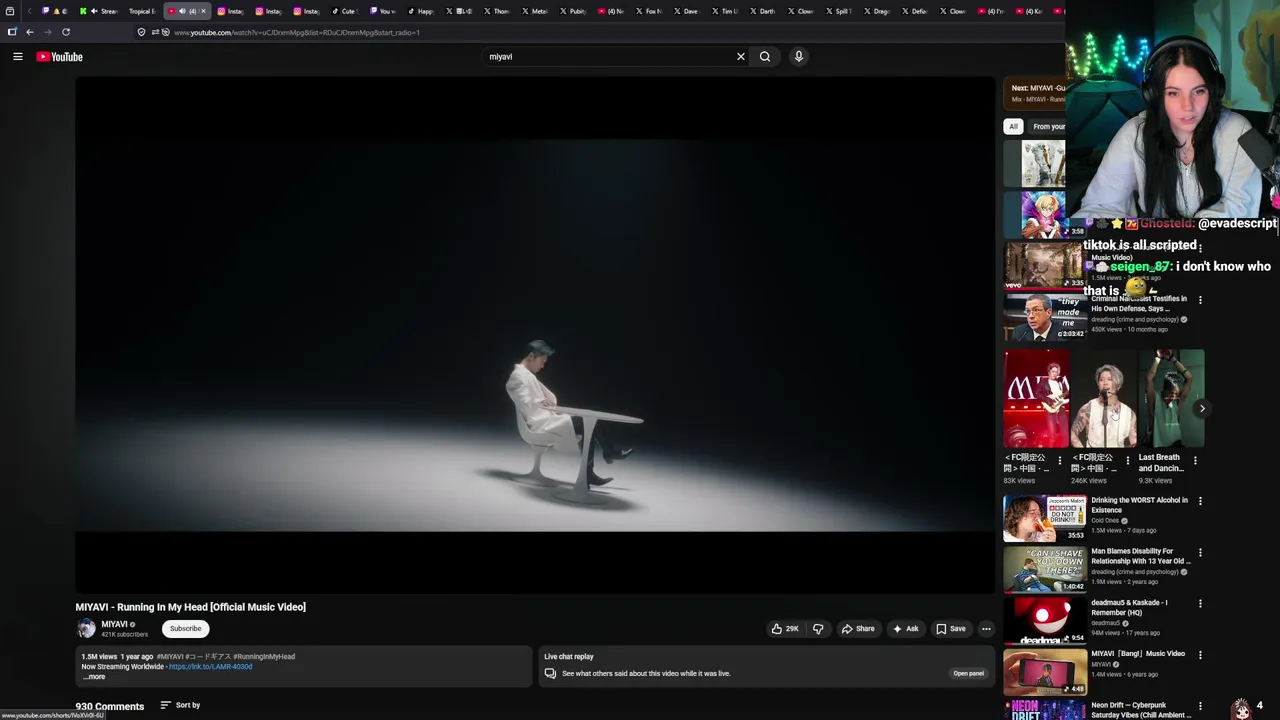Viewport: 1280px width, 720px height.
Task: Run search with the magnifier button
Action: click(x=765, y=57)
